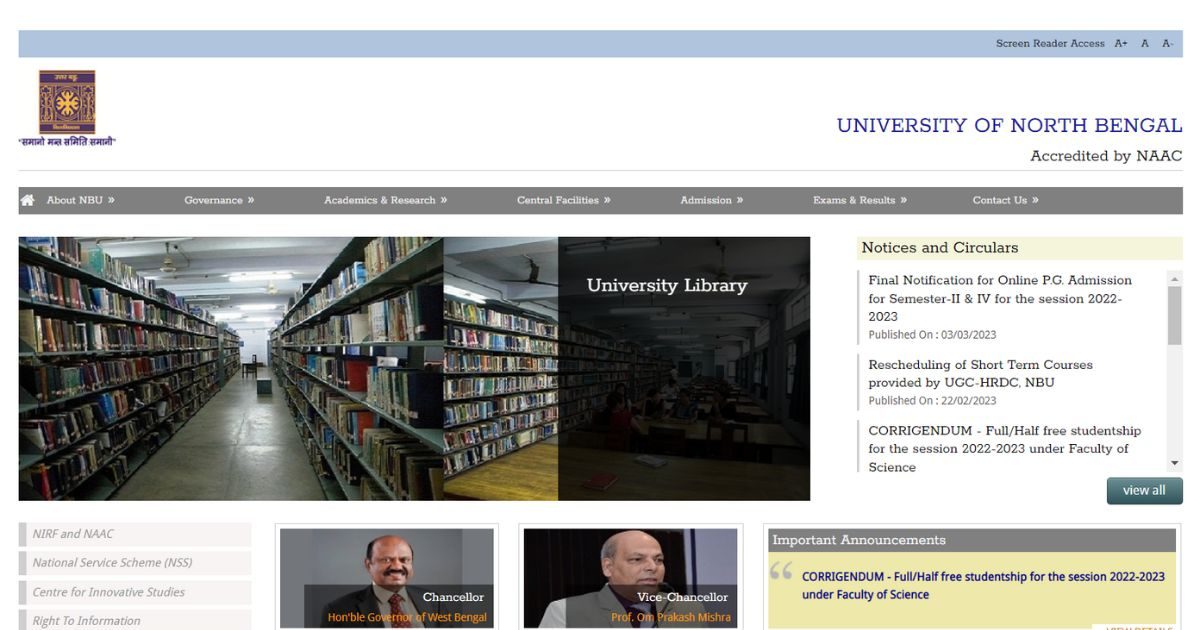Open Academics & Research menu
Screen dimensions: 1200x630
click(x=385, y=200)
